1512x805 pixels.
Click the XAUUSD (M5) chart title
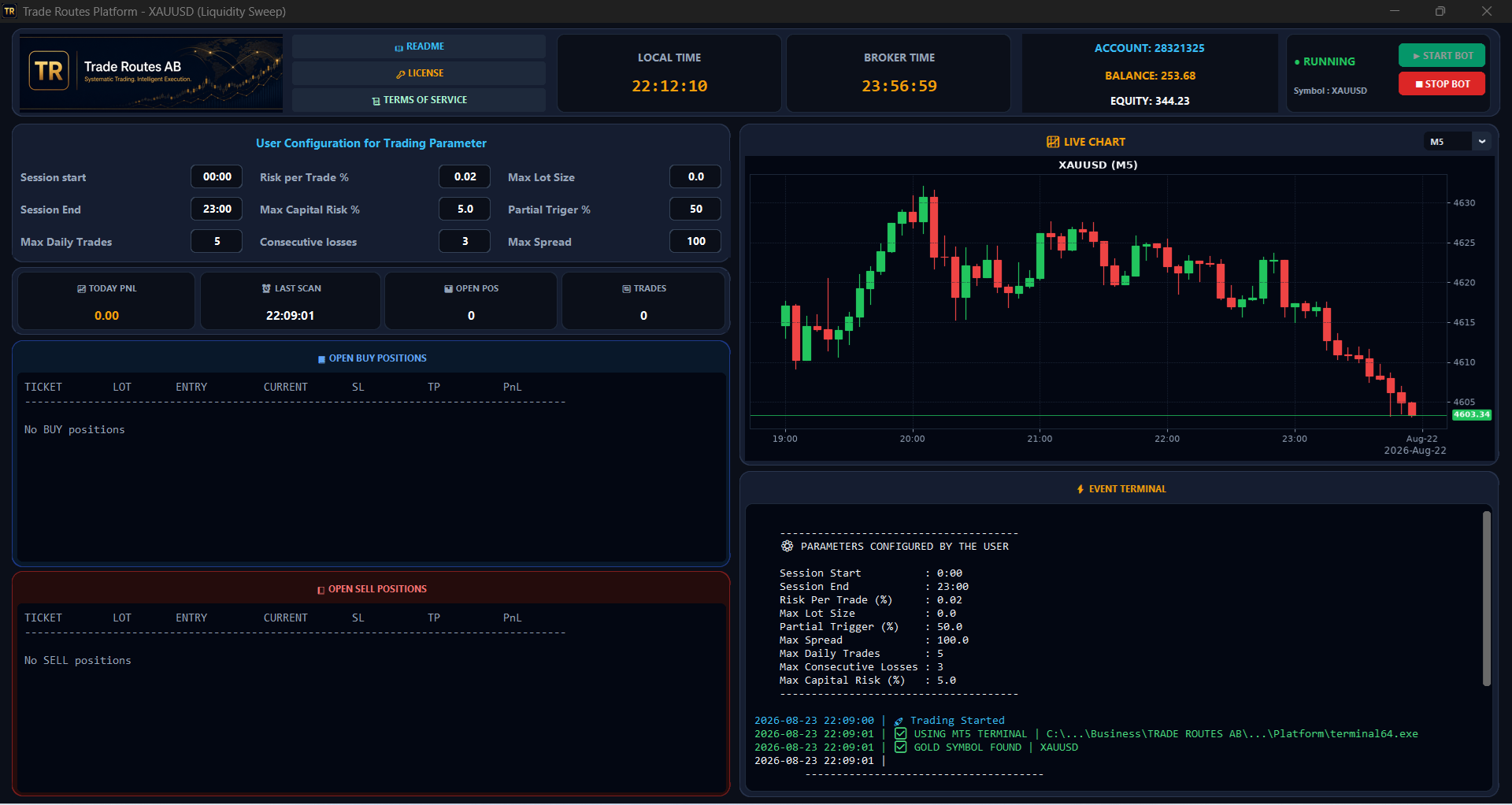[1098, 165]
